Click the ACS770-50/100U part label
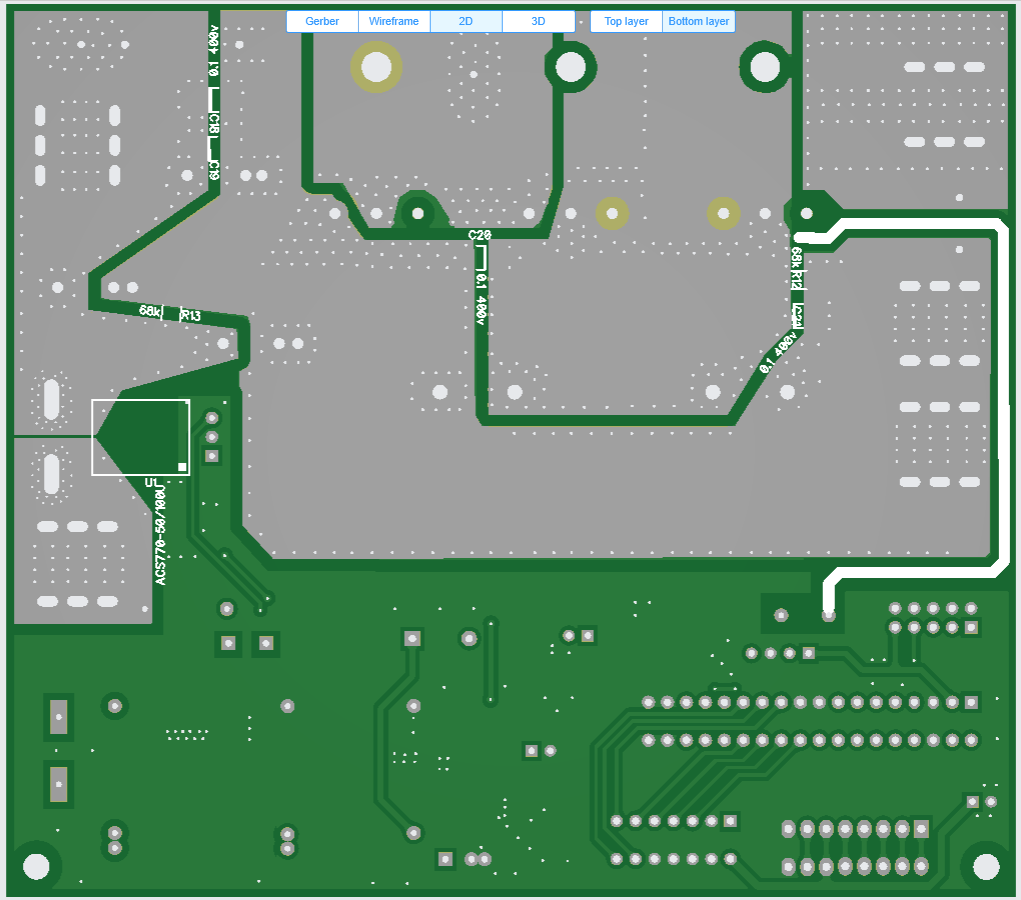1021x900 pixels. click(160, 537)
